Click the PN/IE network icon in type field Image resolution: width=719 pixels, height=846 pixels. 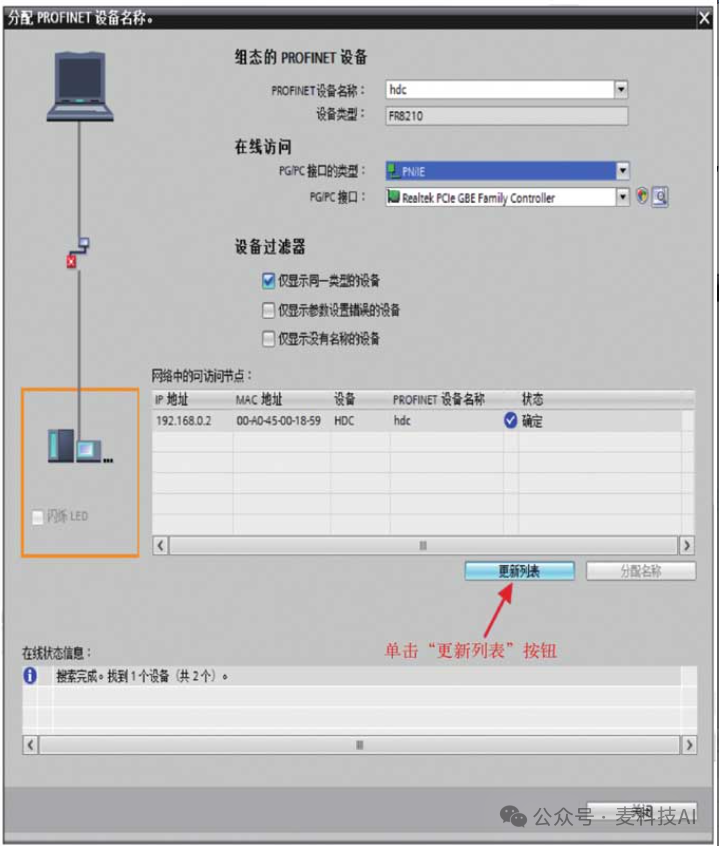click(394, 171)
